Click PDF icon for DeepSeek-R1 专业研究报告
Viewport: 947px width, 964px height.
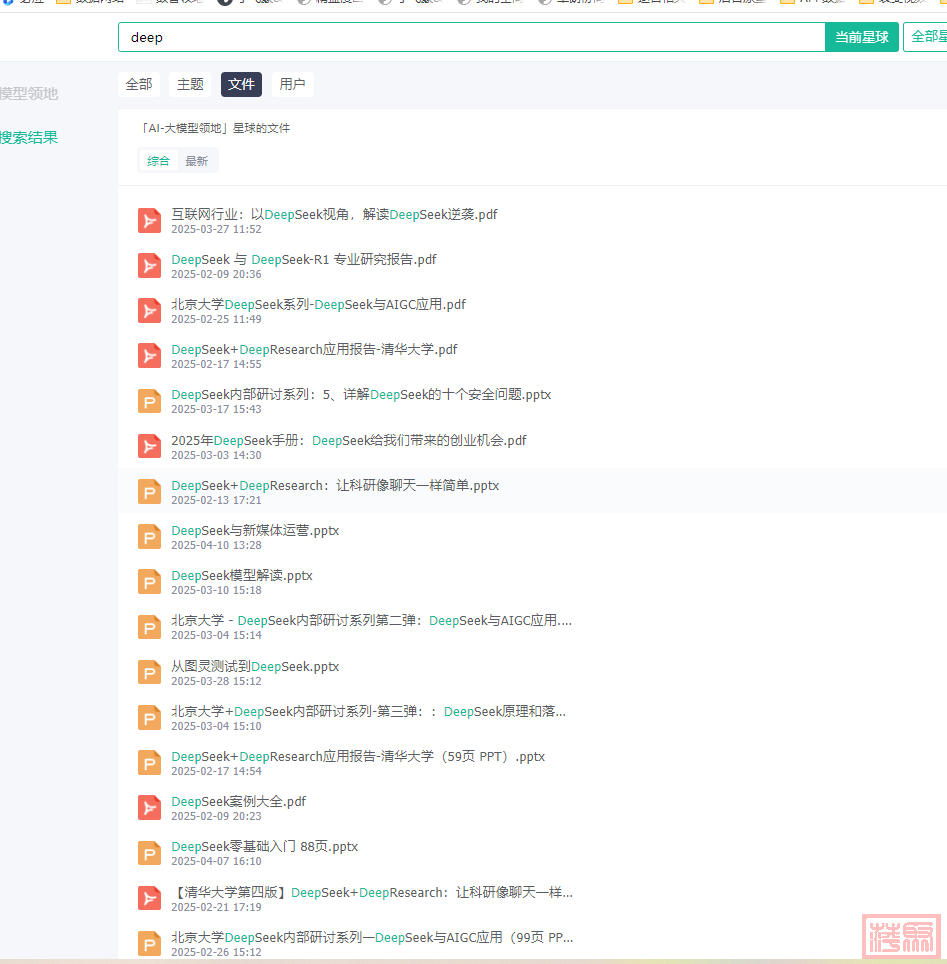pyautogui.click(x=149, y=265)
